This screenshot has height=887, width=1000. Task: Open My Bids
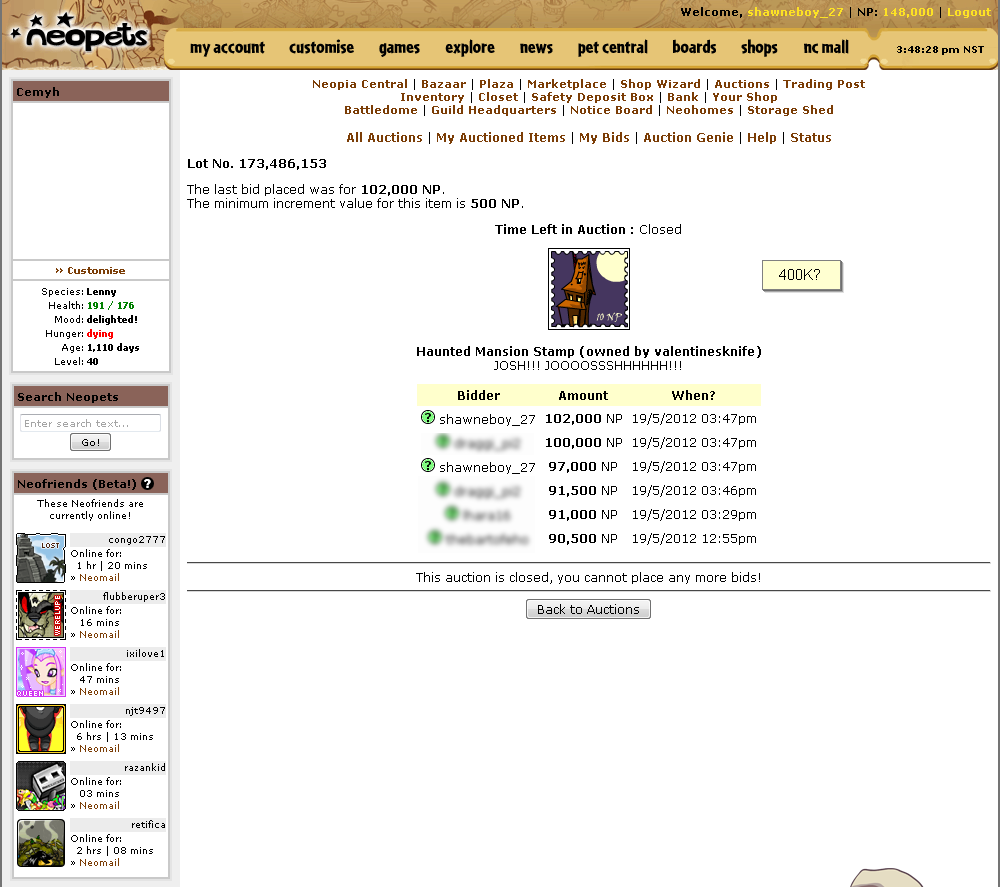point(604,137)
